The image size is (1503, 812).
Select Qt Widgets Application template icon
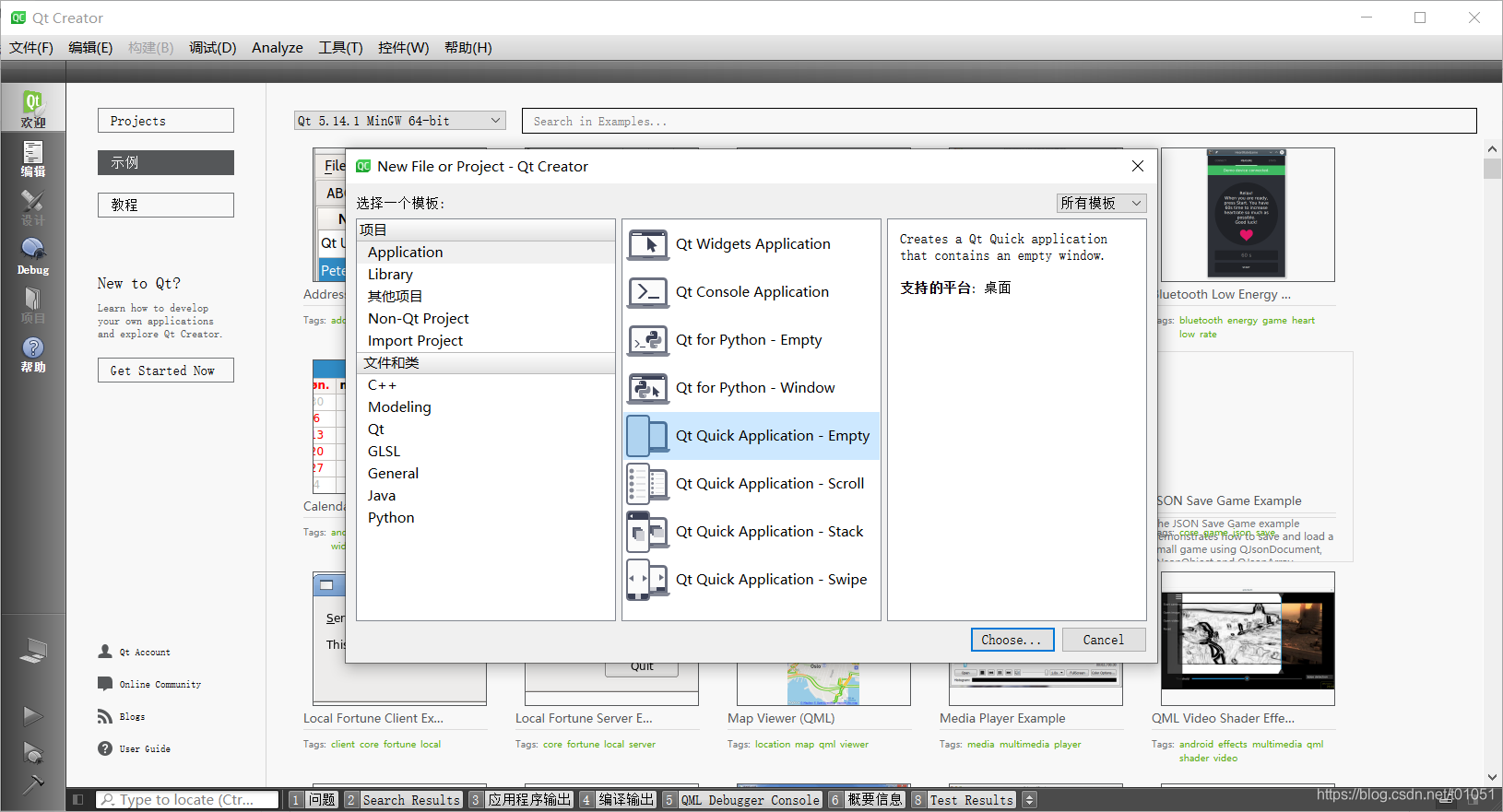tap(648, 244)
